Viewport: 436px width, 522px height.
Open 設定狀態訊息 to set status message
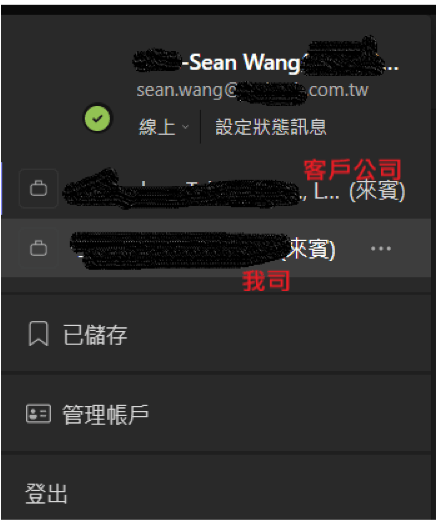tap(271, 127)
